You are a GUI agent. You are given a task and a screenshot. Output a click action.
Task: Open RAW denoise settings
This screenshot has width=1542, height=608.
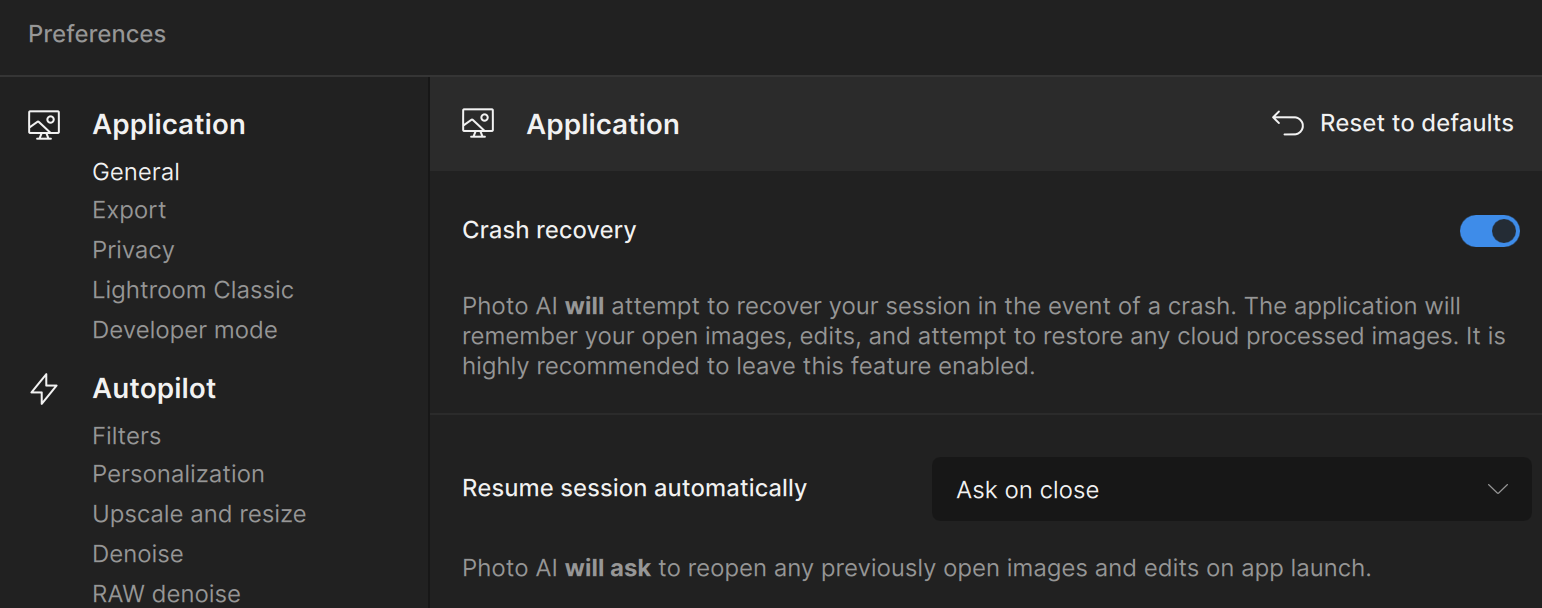point(166,592)
